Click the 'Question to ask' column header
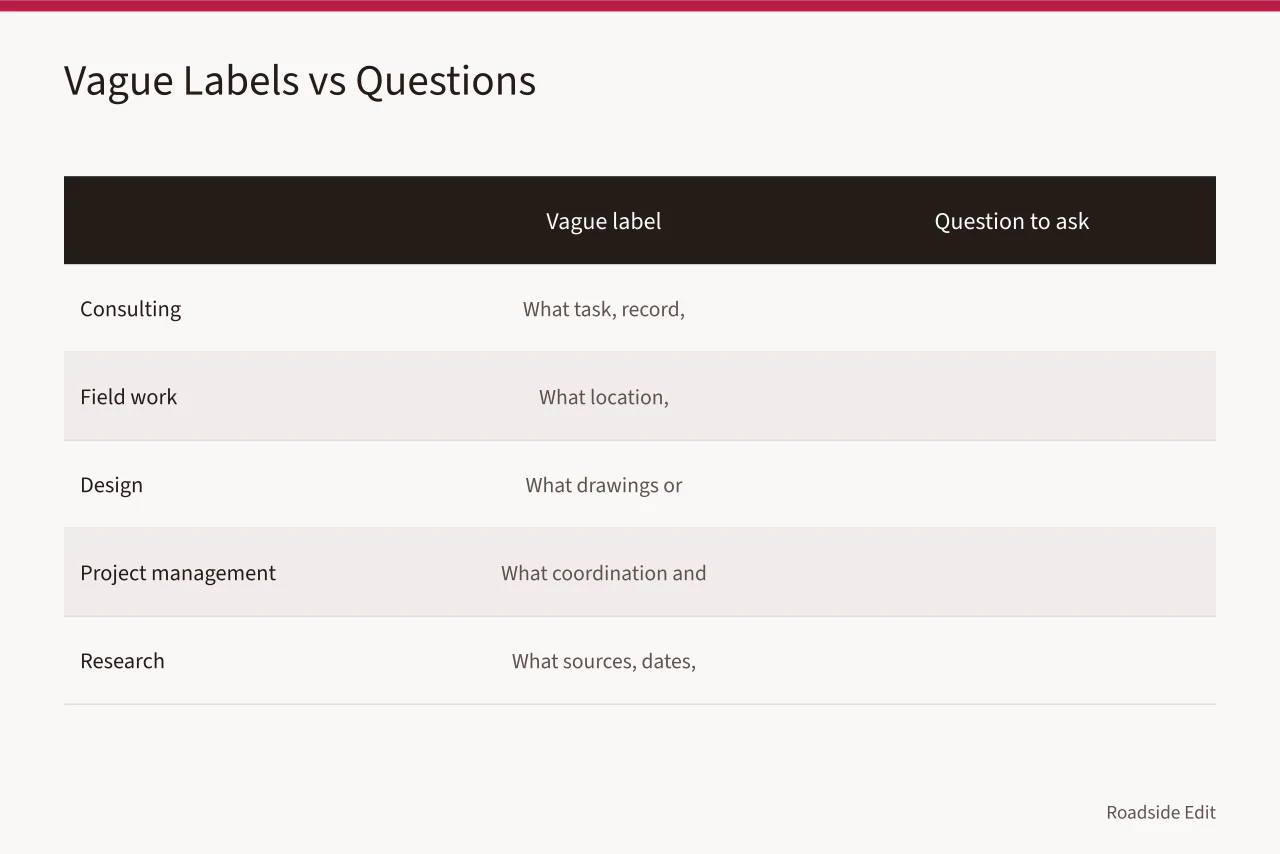This screenshot has height=854, width=1280. click(1012, 221)
